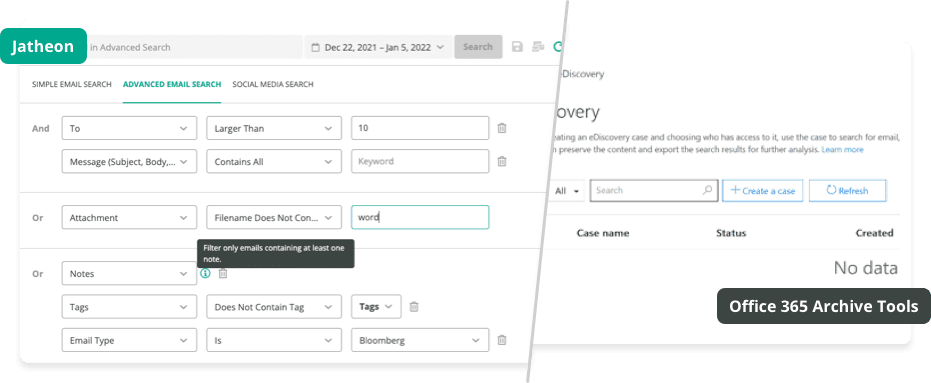
Task: Delete the Notes condition row
Action: [223, 274]
